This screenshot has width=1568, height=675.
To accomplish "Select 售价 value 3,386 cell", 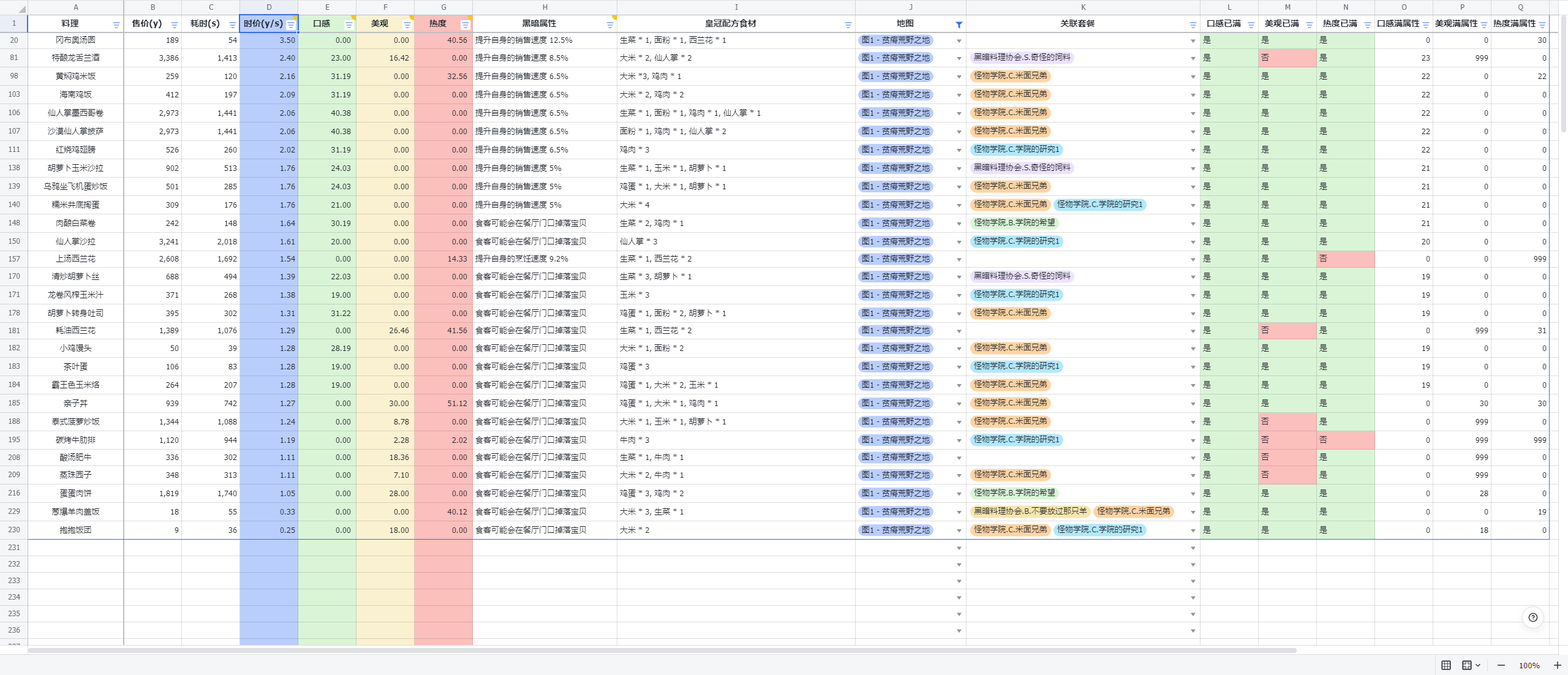I will point(153,58).
